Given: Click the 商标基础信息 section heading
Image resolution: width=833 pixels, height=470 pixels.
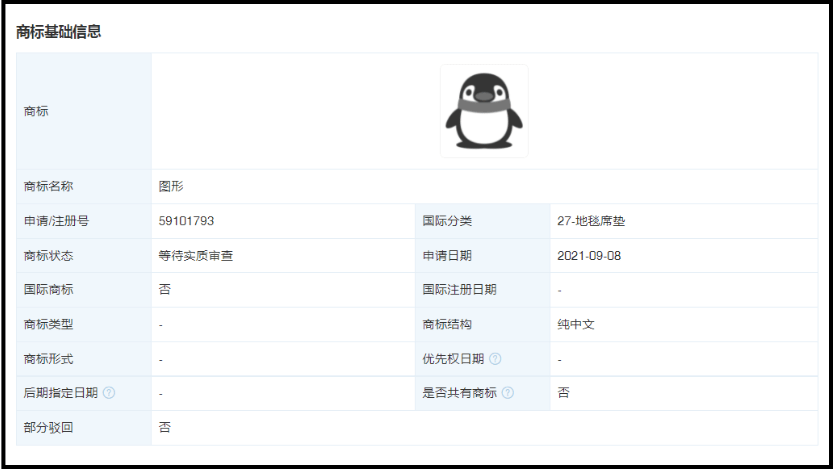Looking at the screenshot, I should coord(59,32).
